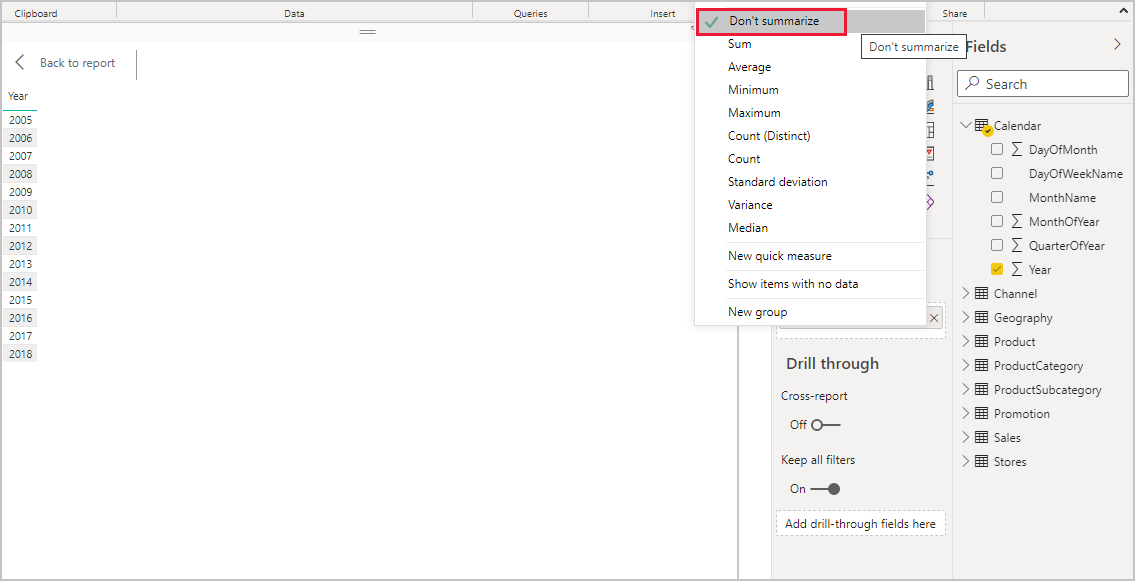Image resolution: width=1135 pixels, height=581 pixels.
Task: Click Add drill-through fields here
Action: tap(860, 523)
